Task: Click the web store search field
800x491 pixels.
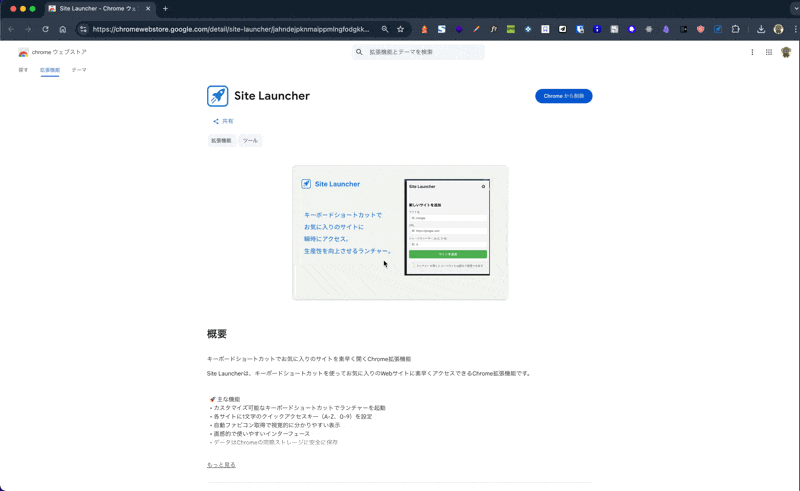Action: [x=418, y=52]
